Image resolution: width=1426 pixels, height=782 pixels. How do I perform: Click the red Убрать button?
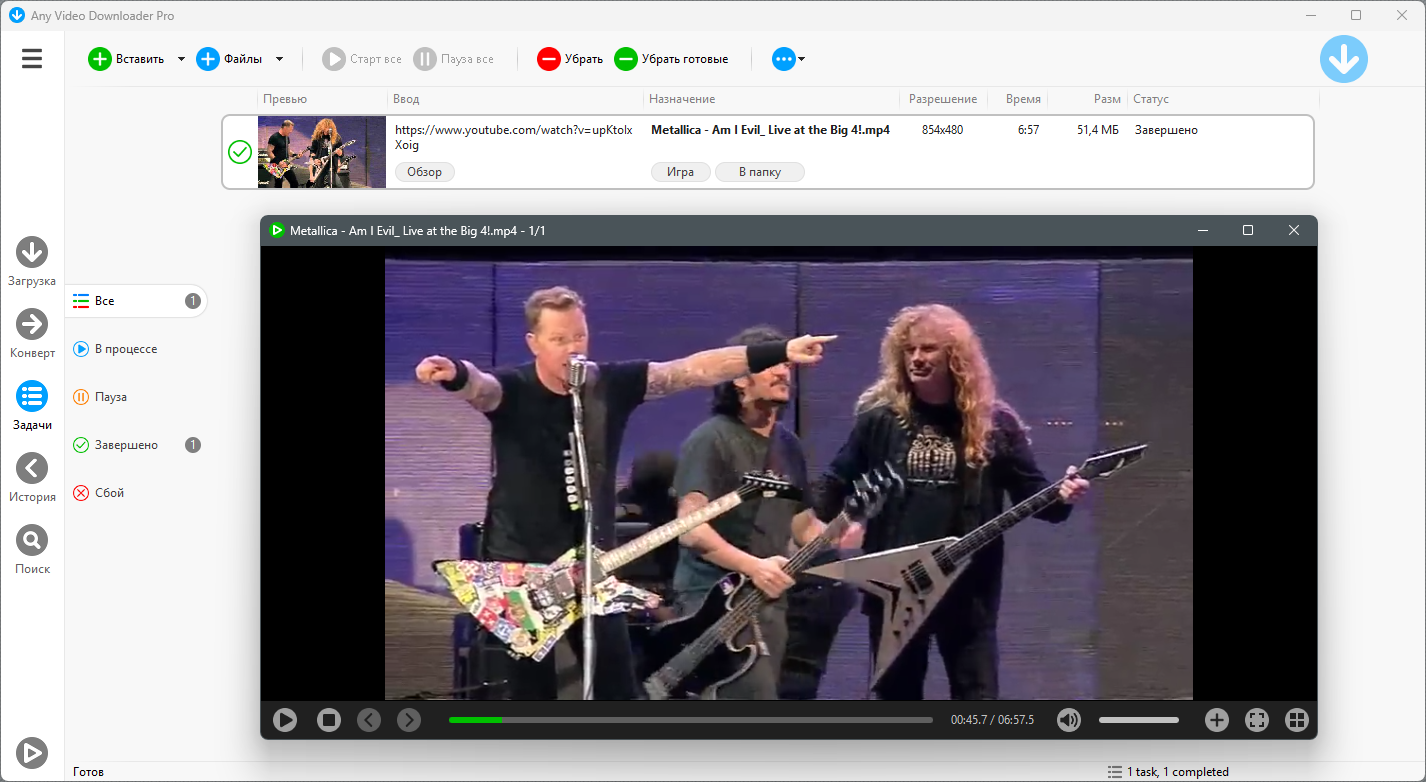pos(570,59)
